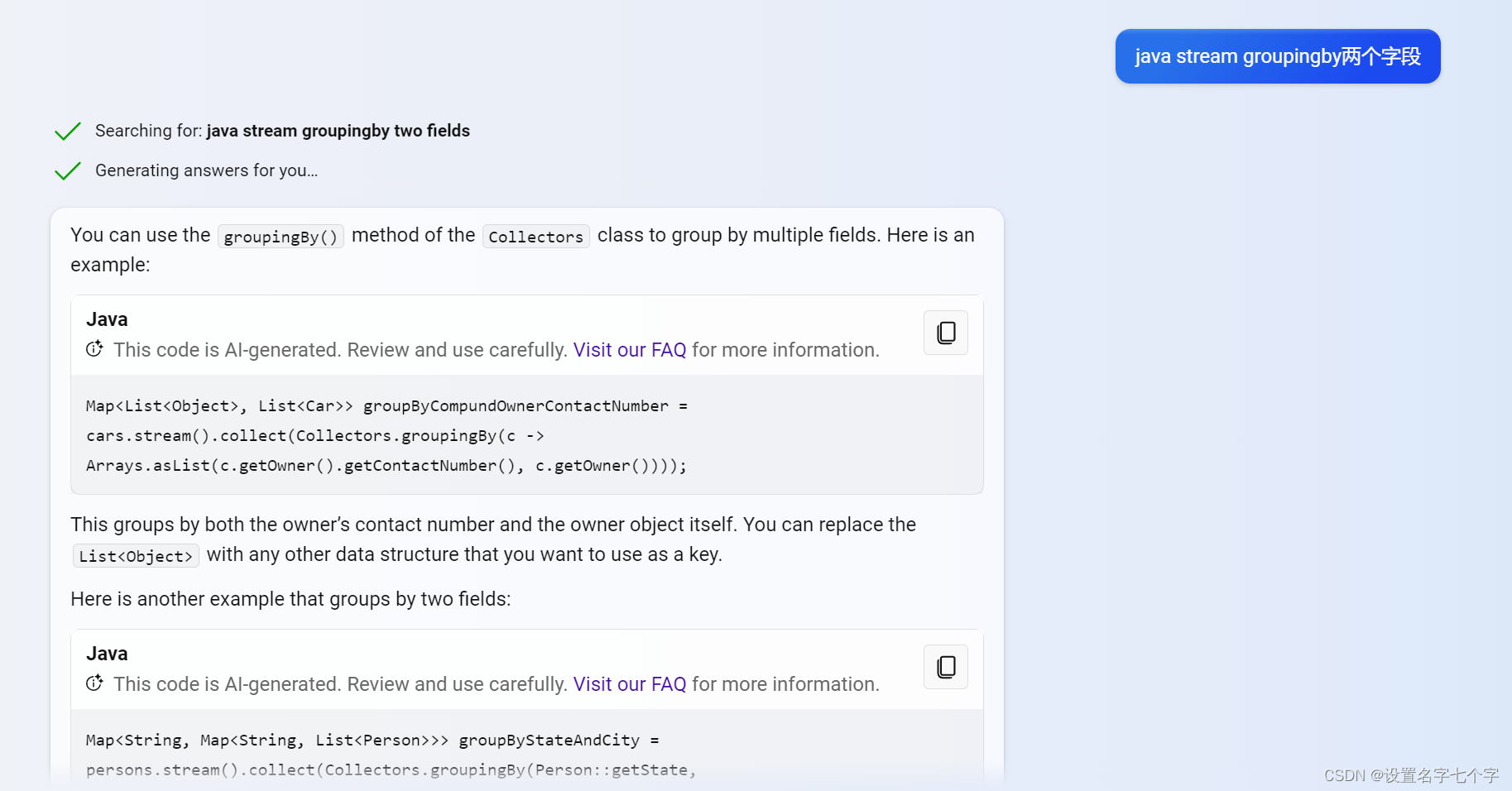The height and width of the screenshot is (791, 1512).
Task: Click the green checkmark beside Generating answers
Action: pyautogui.click(x=68, y=171)
